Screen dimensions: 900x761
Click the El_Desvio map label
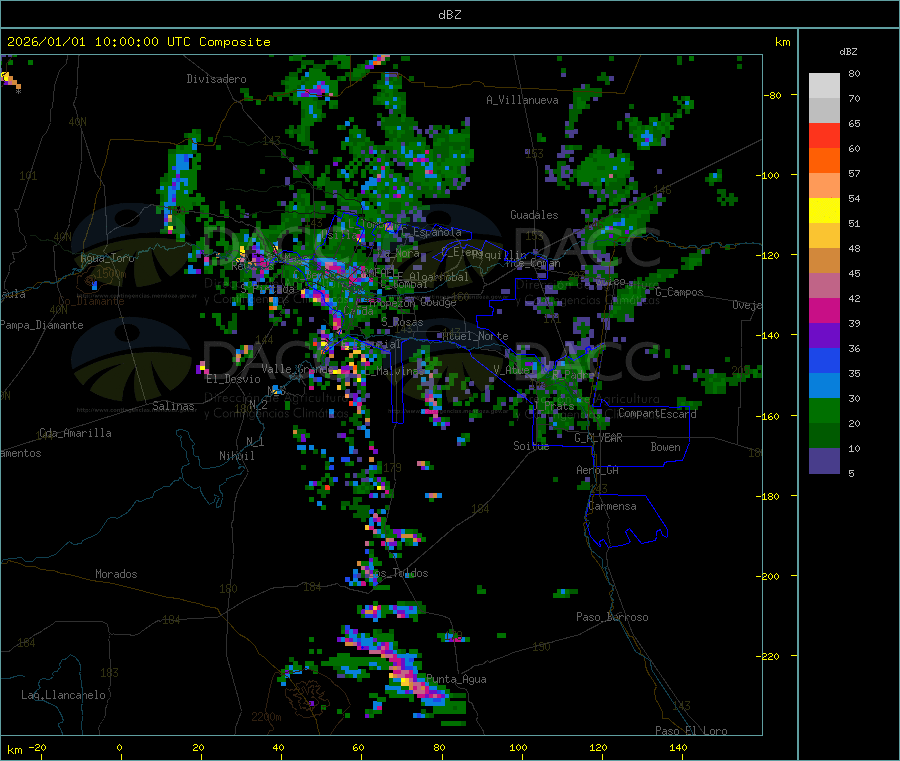click(x=234, y=379)
